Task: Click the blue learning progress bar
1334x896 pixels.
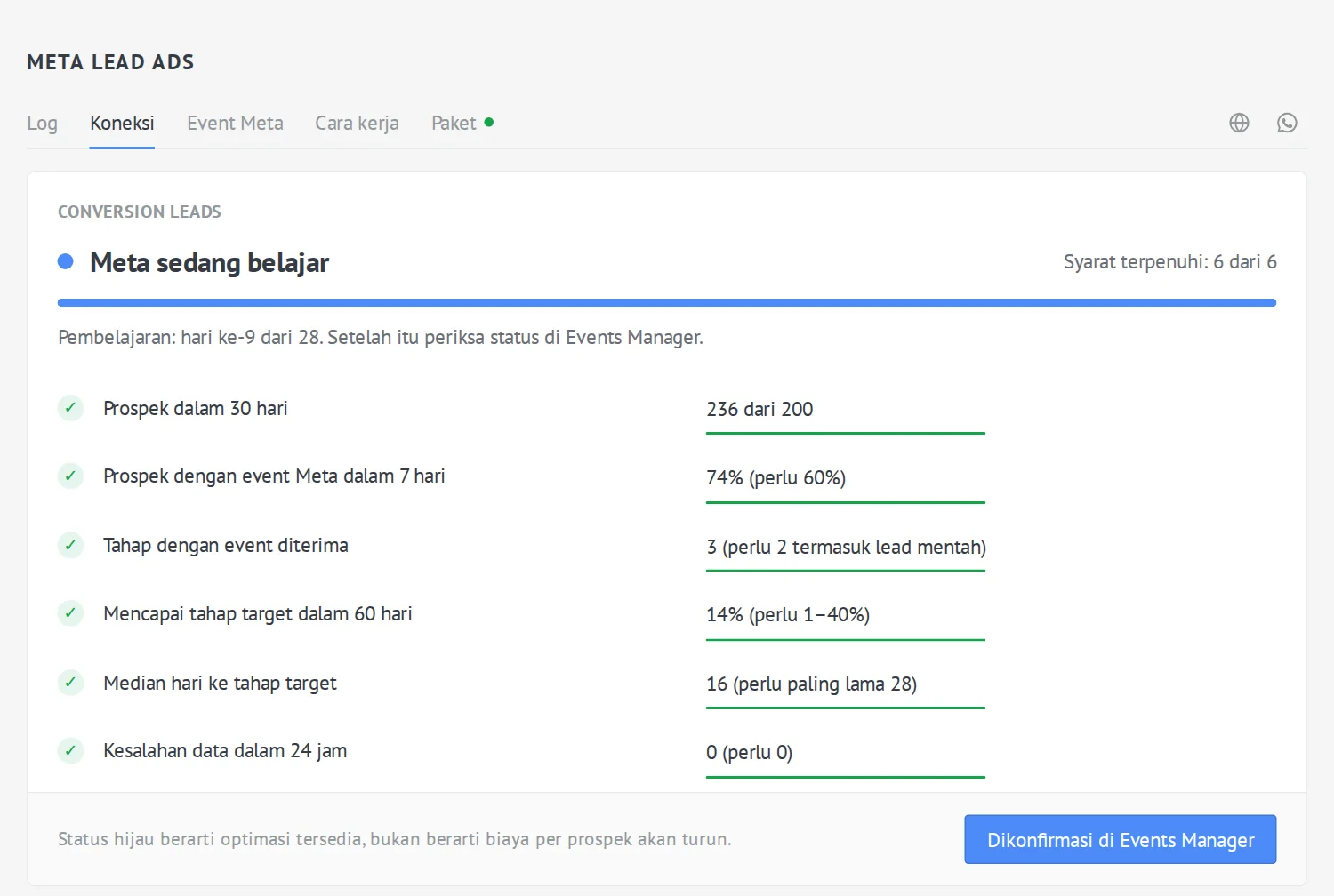Action: tap(667, 302)
